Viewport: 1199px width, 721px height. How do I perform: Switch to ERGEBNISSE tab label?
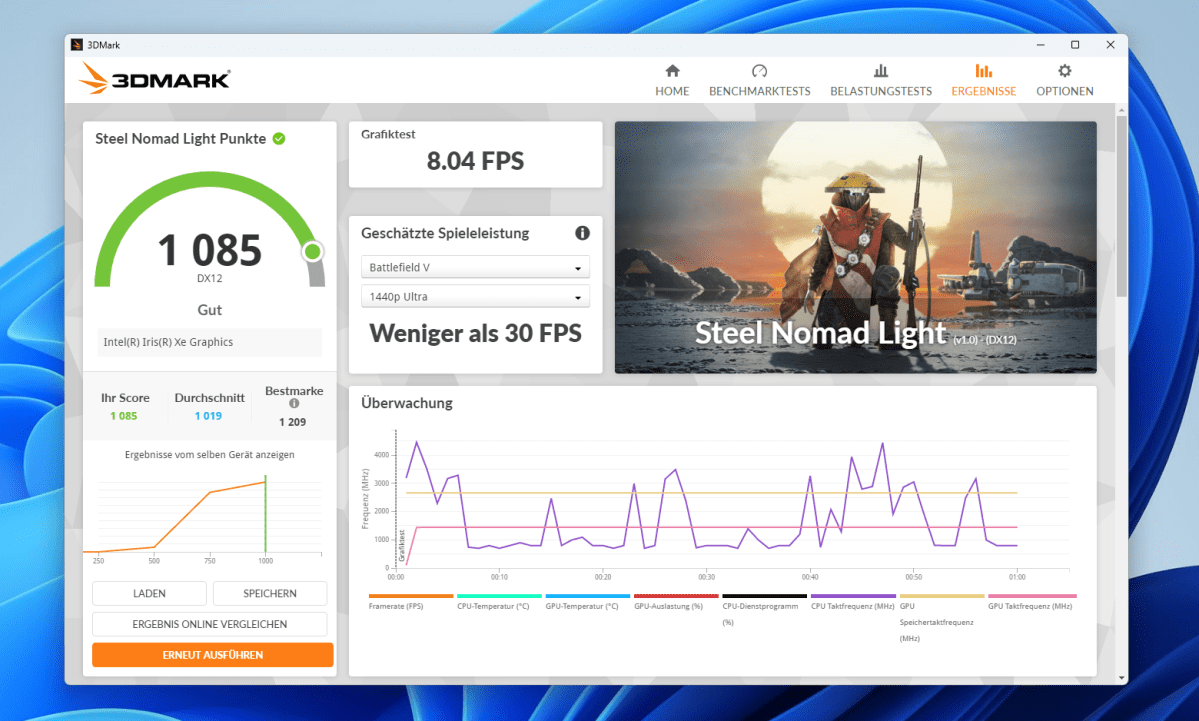(x=983, y=91)
